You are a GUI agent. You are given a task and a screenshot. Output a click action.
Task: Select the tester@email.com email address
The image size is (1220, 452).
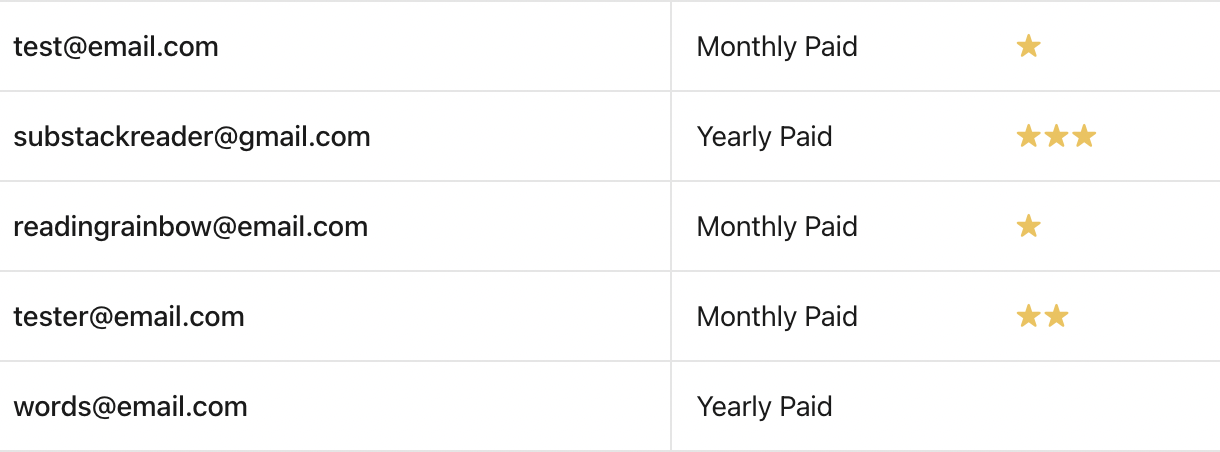129,316
